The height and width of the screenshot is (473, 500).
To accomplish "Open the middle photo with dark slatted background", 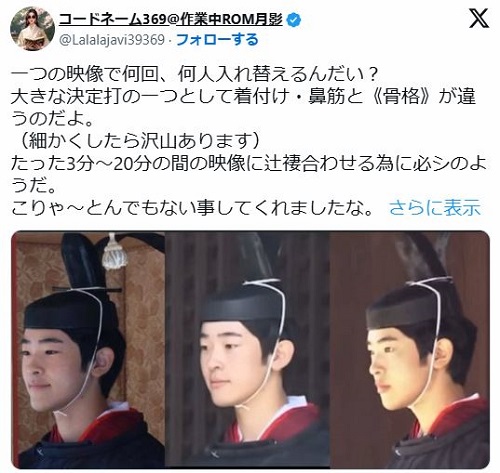I will pos(247,350).
